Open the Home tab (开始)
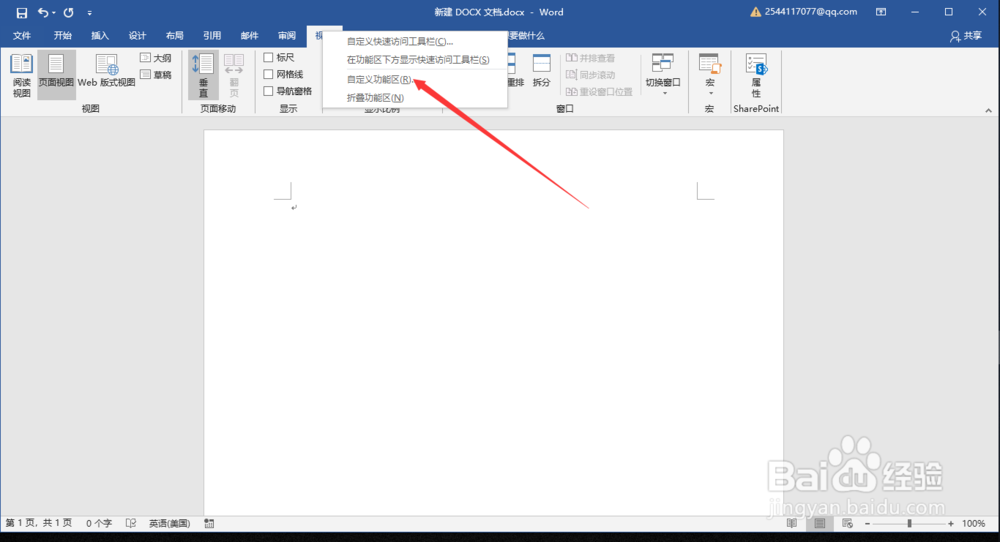The width and height of the screenshot is (1000, 542). 62,36
